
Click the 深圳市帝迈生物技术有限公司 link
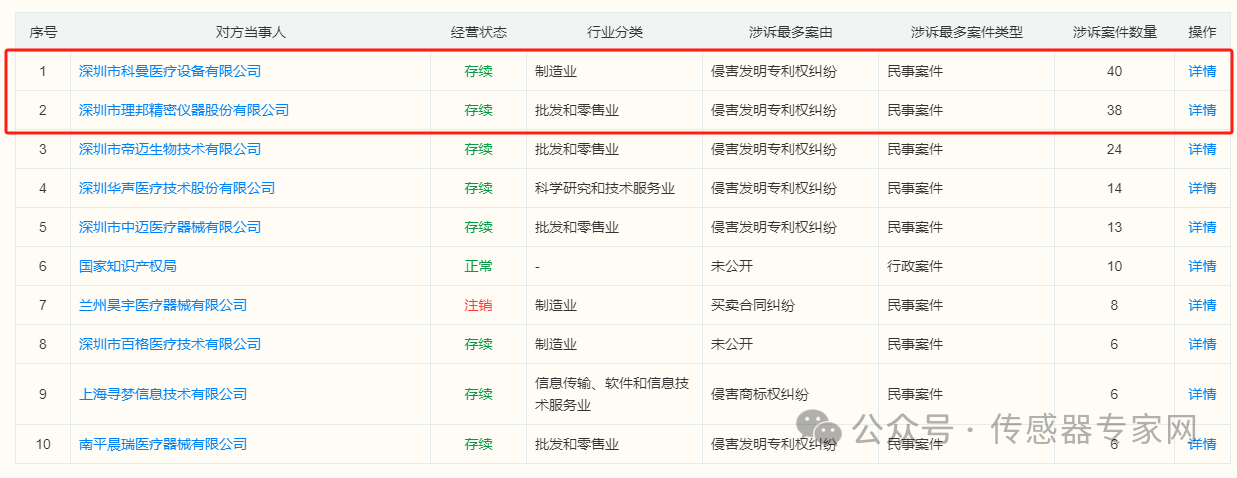[170, 149]
